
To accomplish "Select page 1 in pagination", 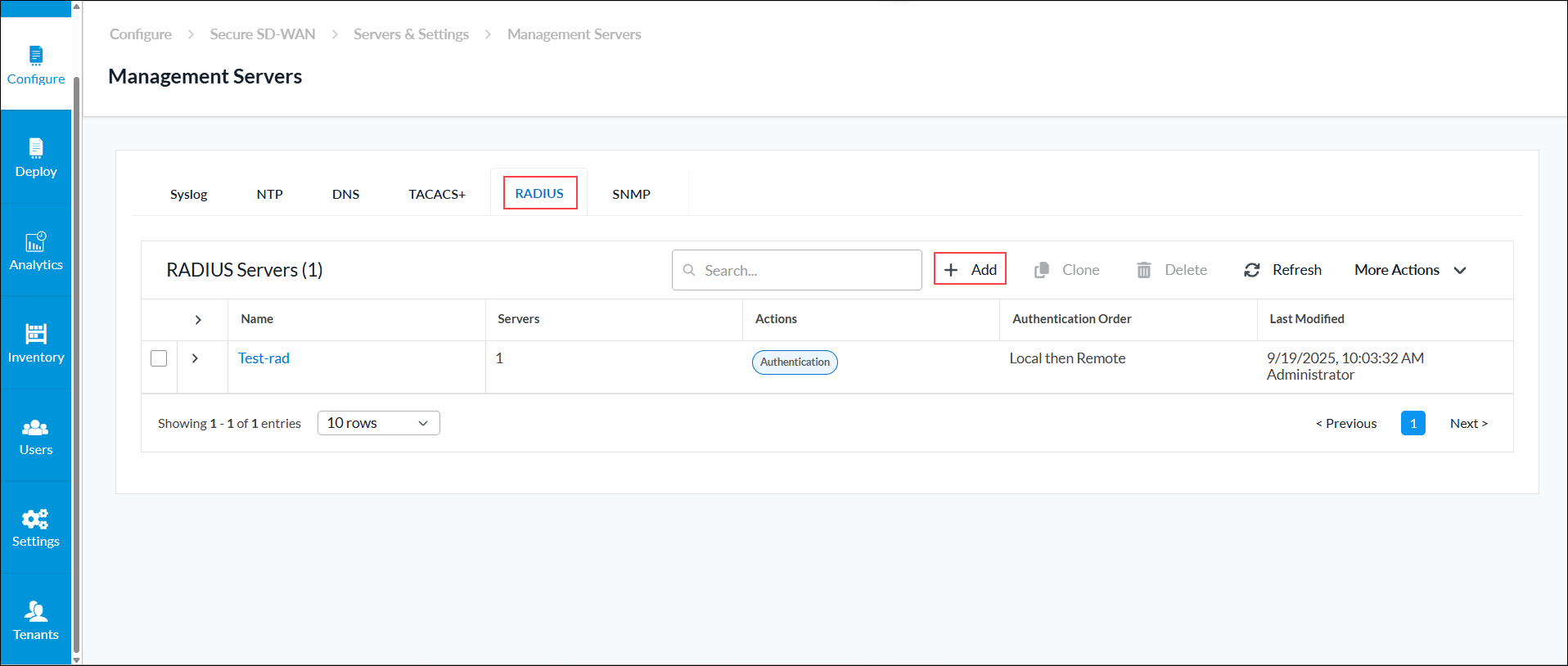I will [1413, 423].
